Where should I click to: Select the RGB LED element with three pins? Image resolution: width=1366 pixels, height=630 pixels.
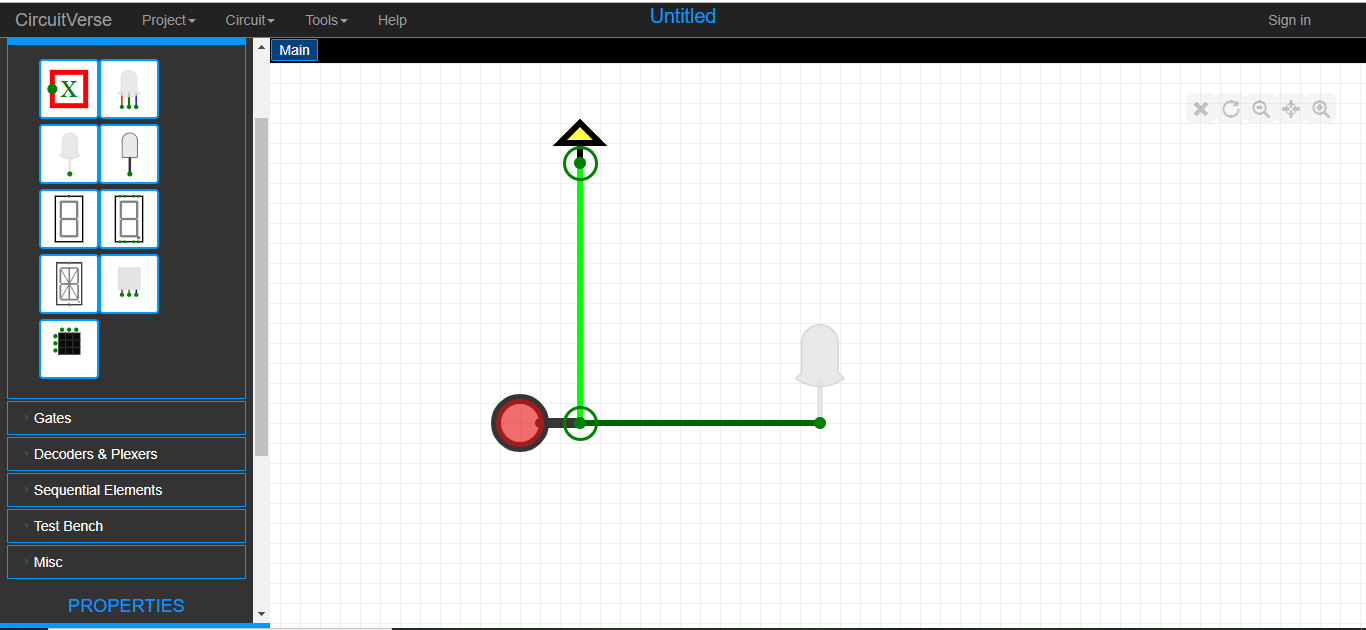click(129, 89)
